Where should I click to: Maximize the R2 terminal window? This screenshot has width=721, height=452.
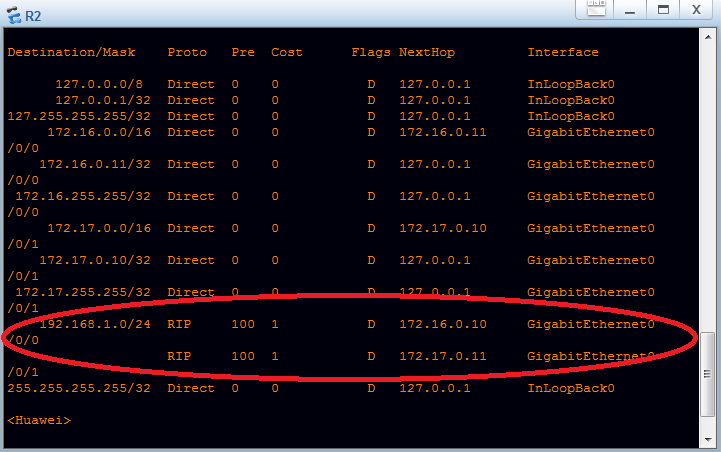click(x=663, y=10)
